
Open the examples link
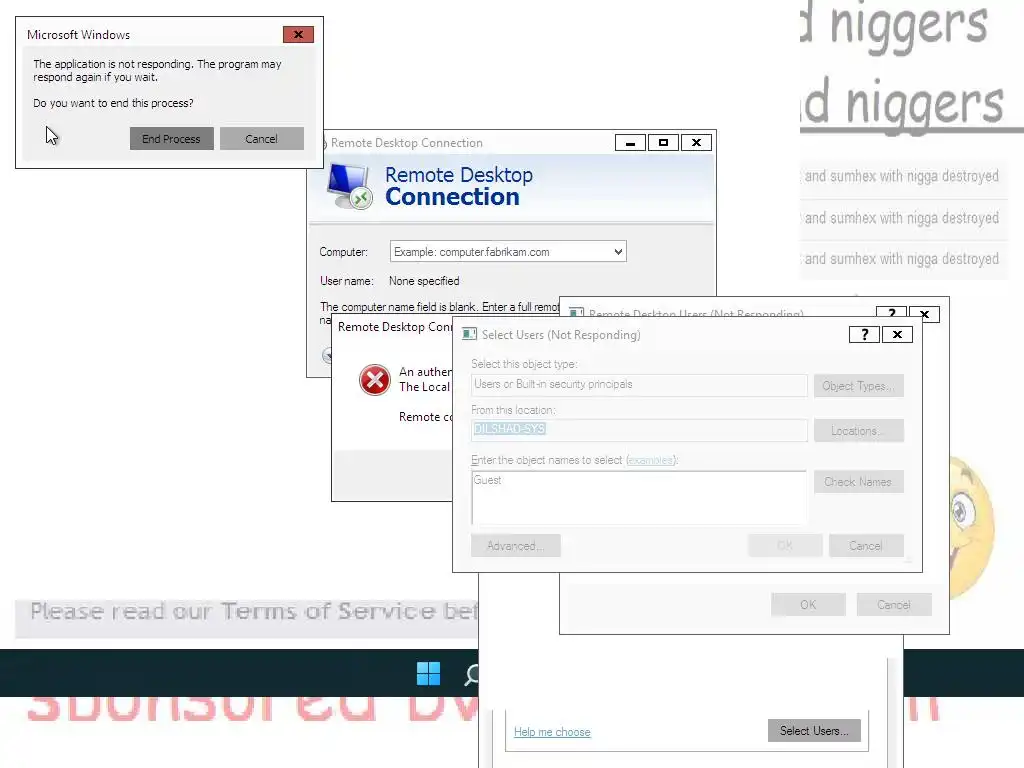[650, 460]
